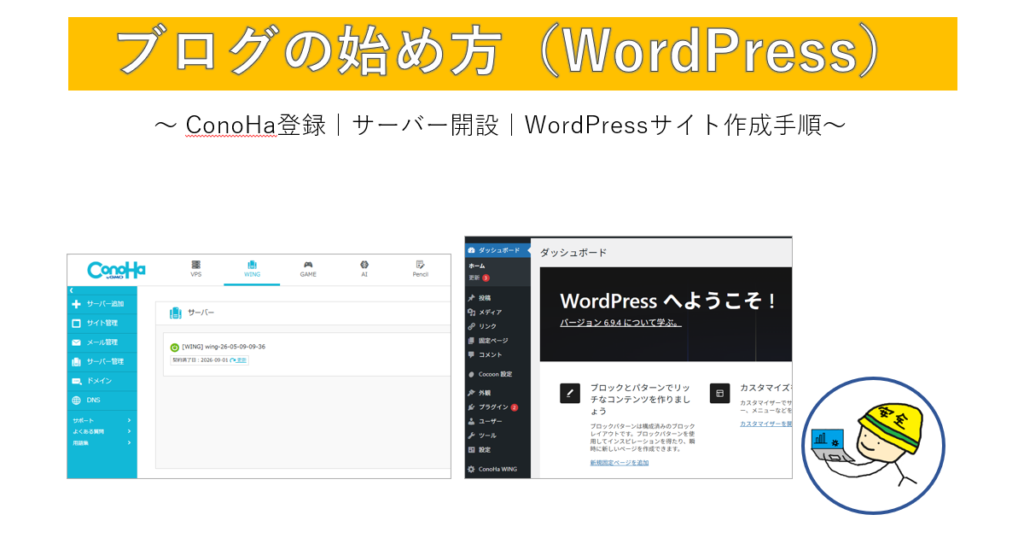Click the layout icon beside カスタマイズ

coord(720,394)
